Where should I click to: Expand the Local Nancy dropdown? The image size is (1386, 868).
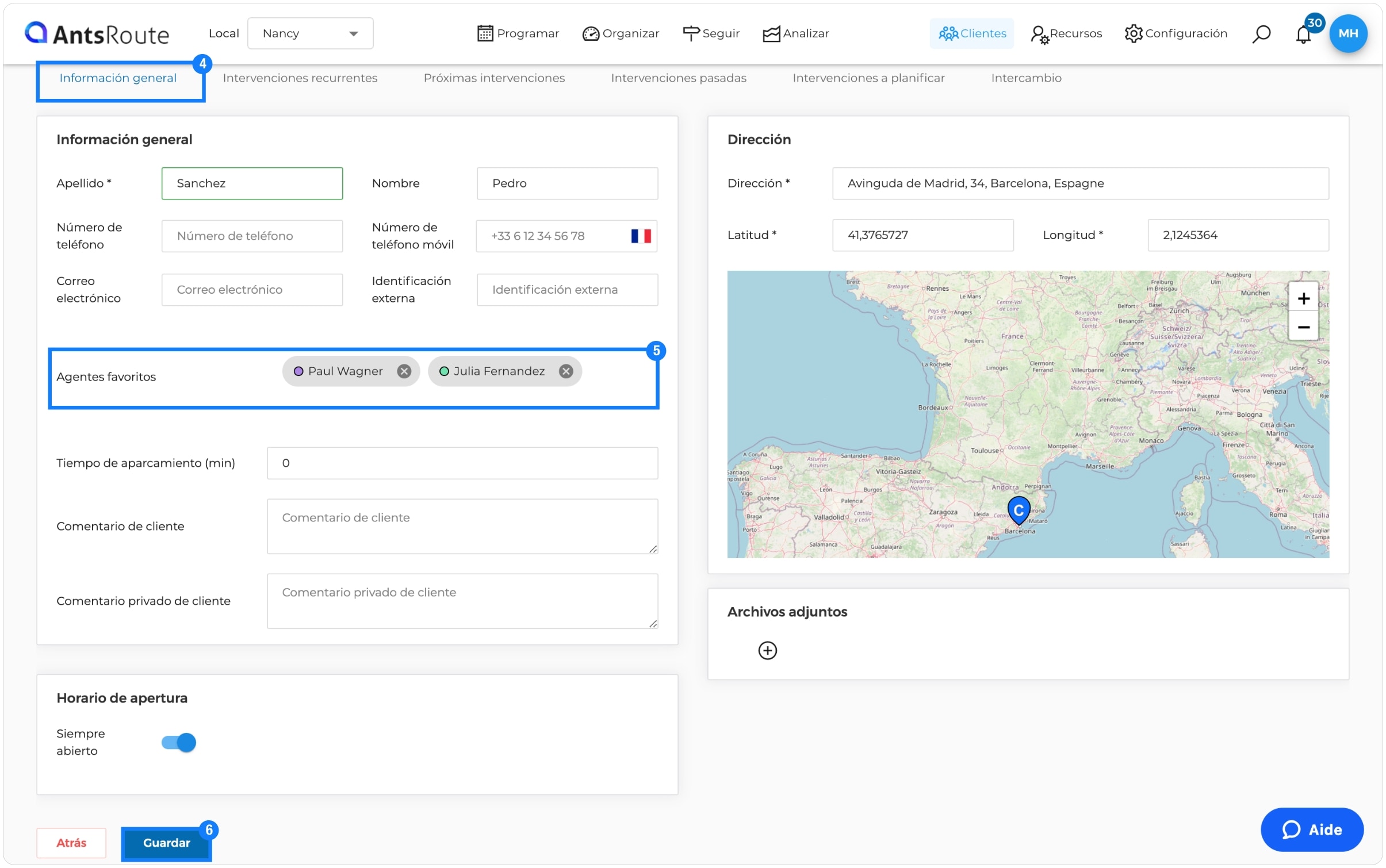point(310,33)
